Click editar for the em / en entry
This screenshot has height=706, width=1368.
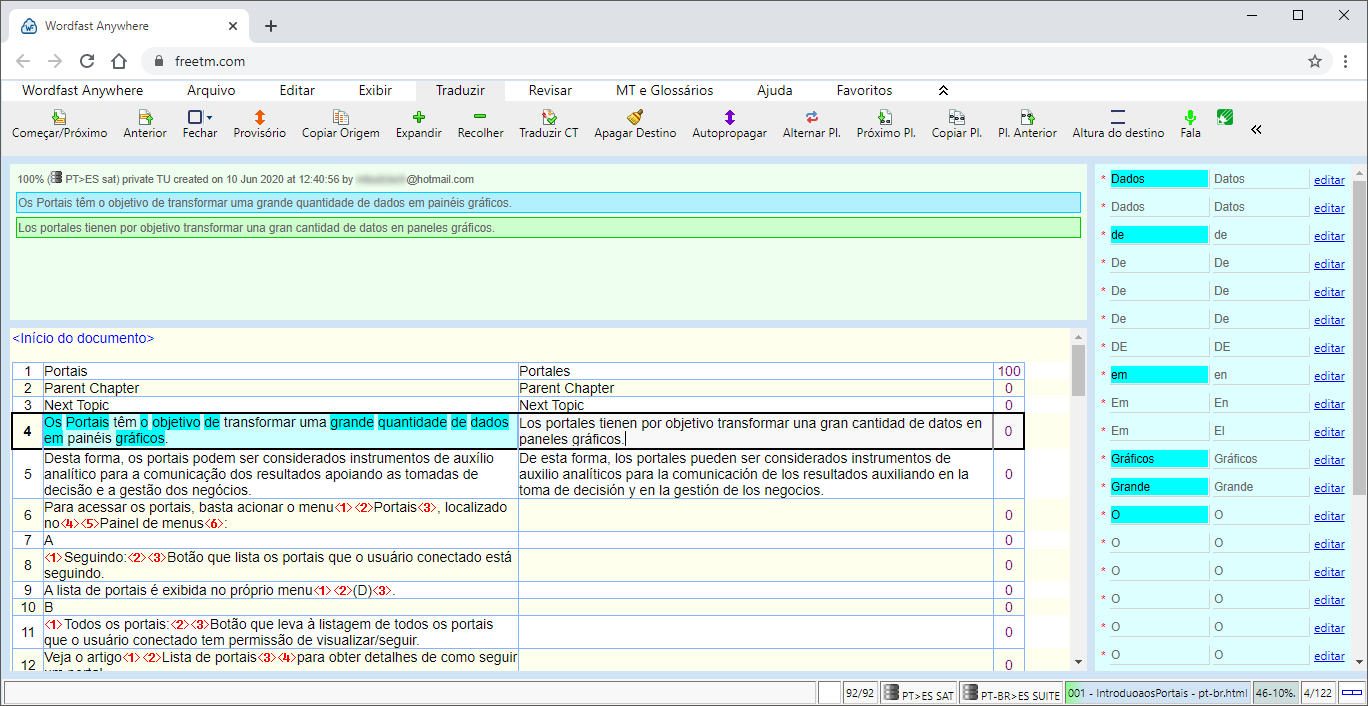pyautogui.click(x=1329, y=376)
